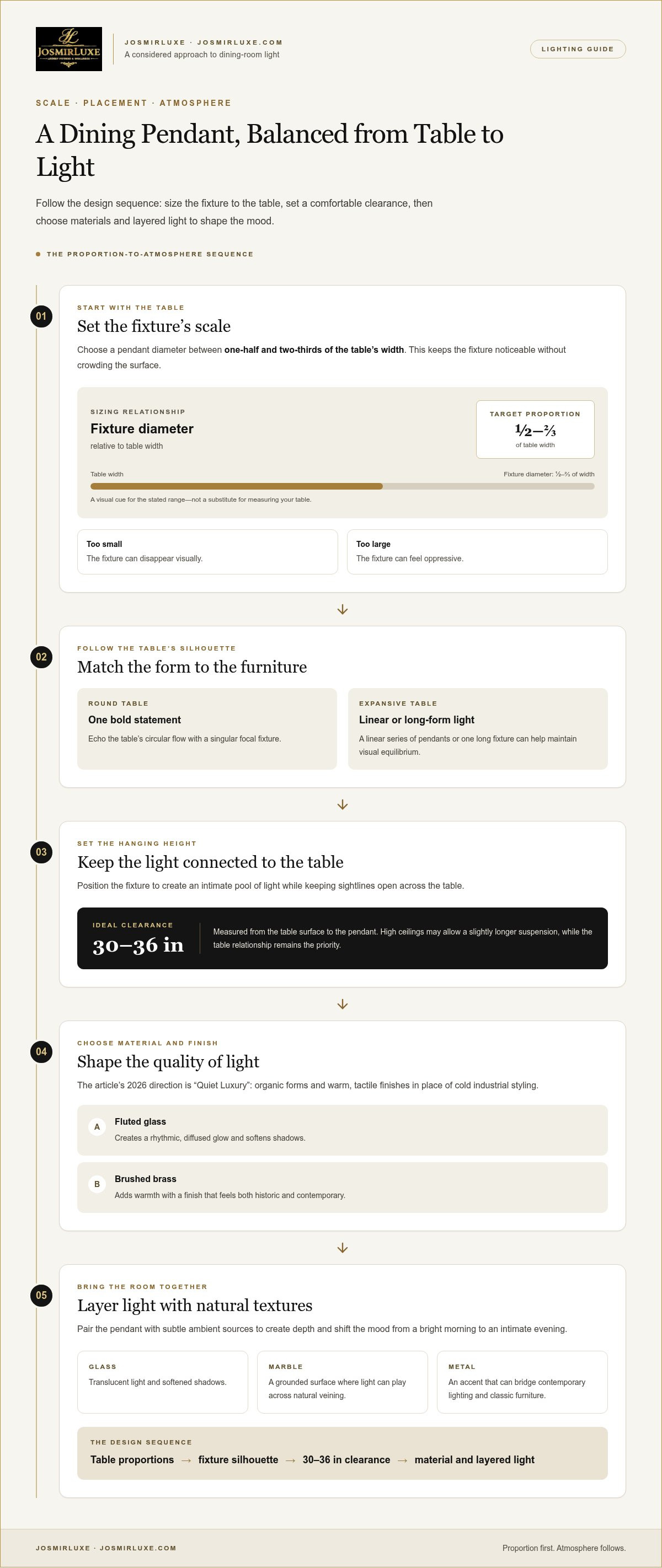Open the Round Table bold statement card
The image size is (662, 1568).
point(207,729)
